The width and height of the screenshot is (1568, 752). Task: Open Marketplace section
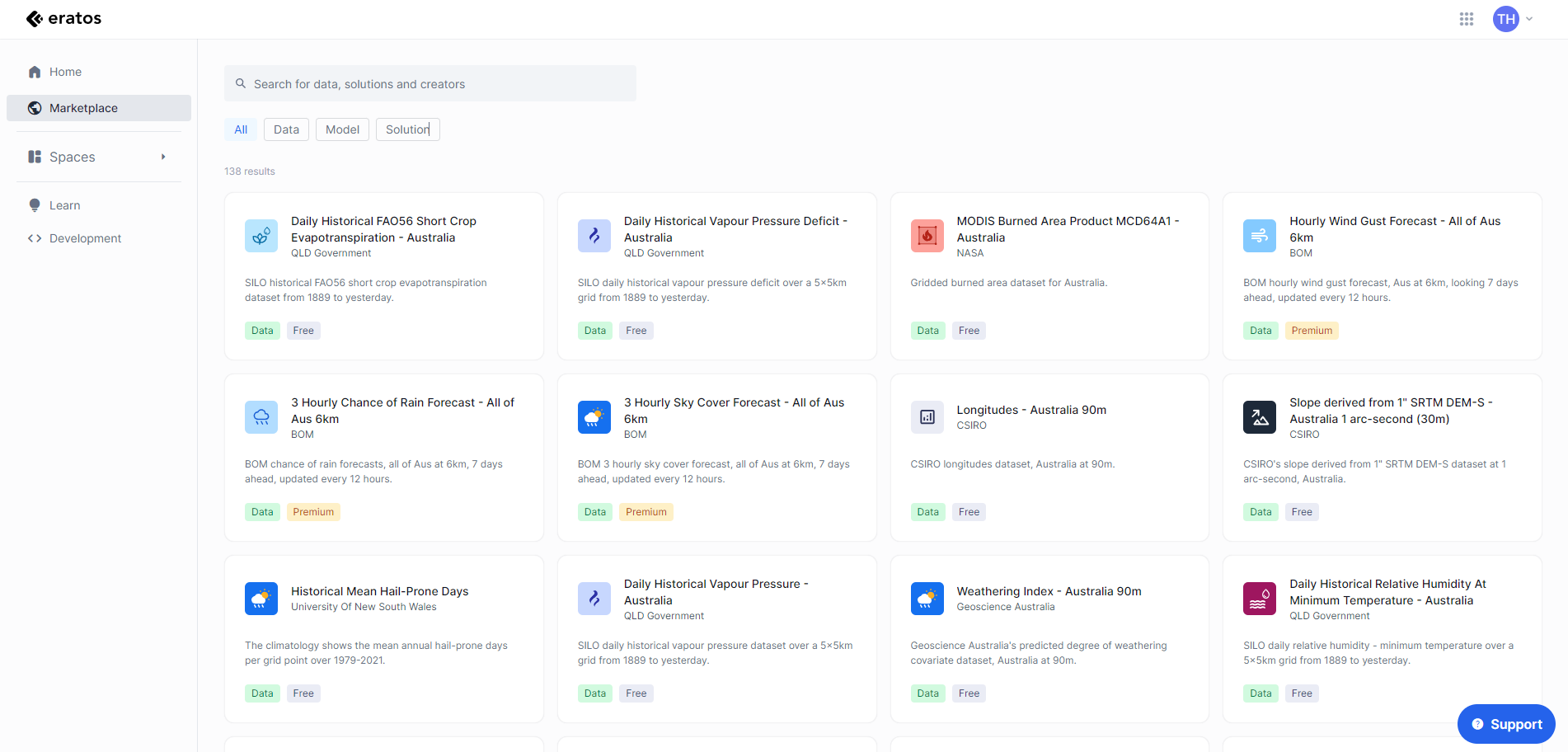click(x=99, y=108)
